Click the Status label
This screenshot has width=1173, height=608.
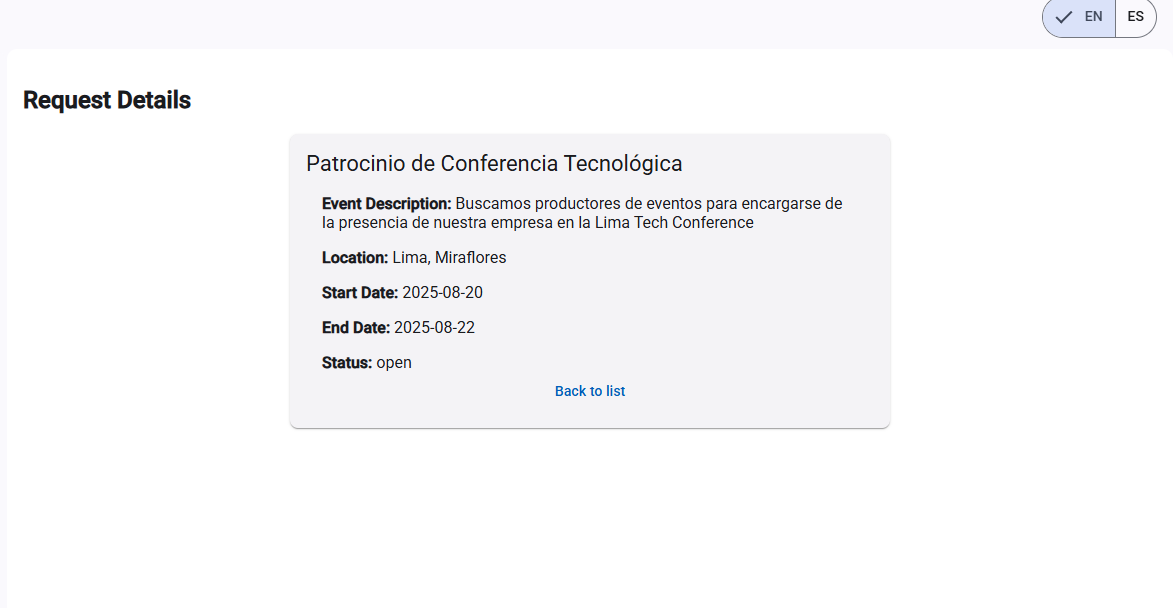(347, 363)
